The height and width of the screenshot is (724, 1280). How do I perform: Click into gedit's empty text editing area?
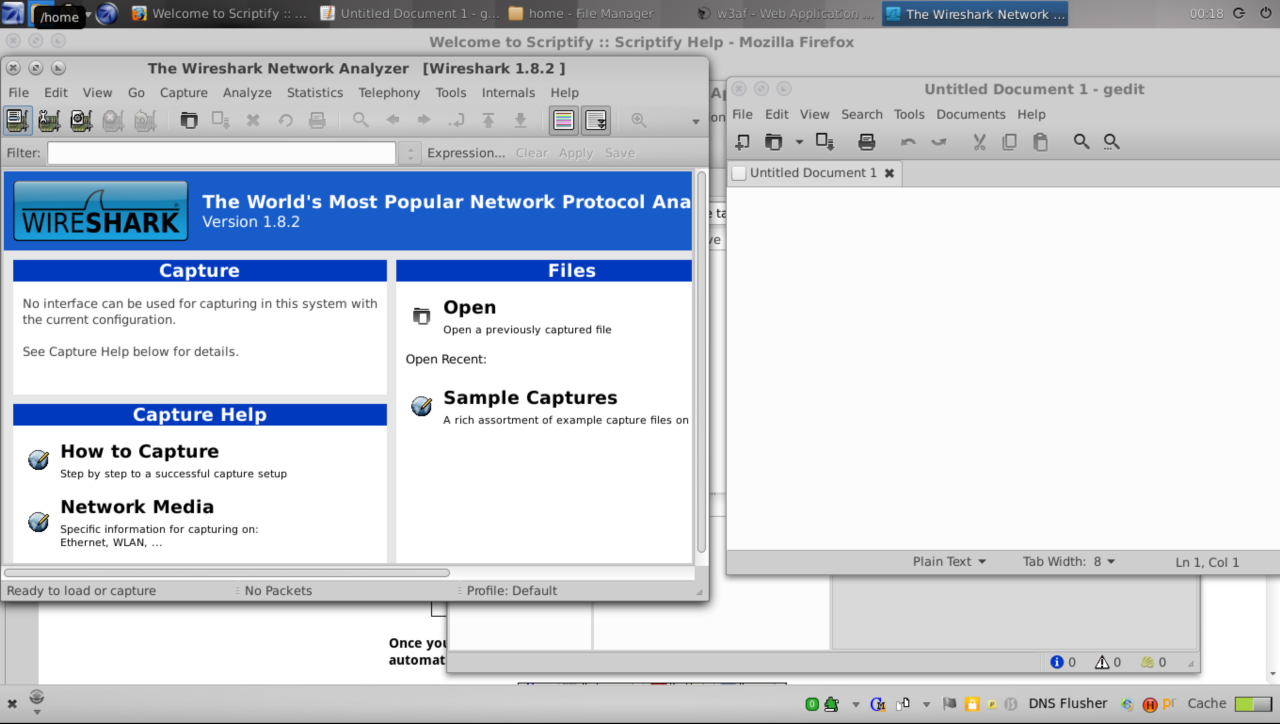[x=1003, y=367]
